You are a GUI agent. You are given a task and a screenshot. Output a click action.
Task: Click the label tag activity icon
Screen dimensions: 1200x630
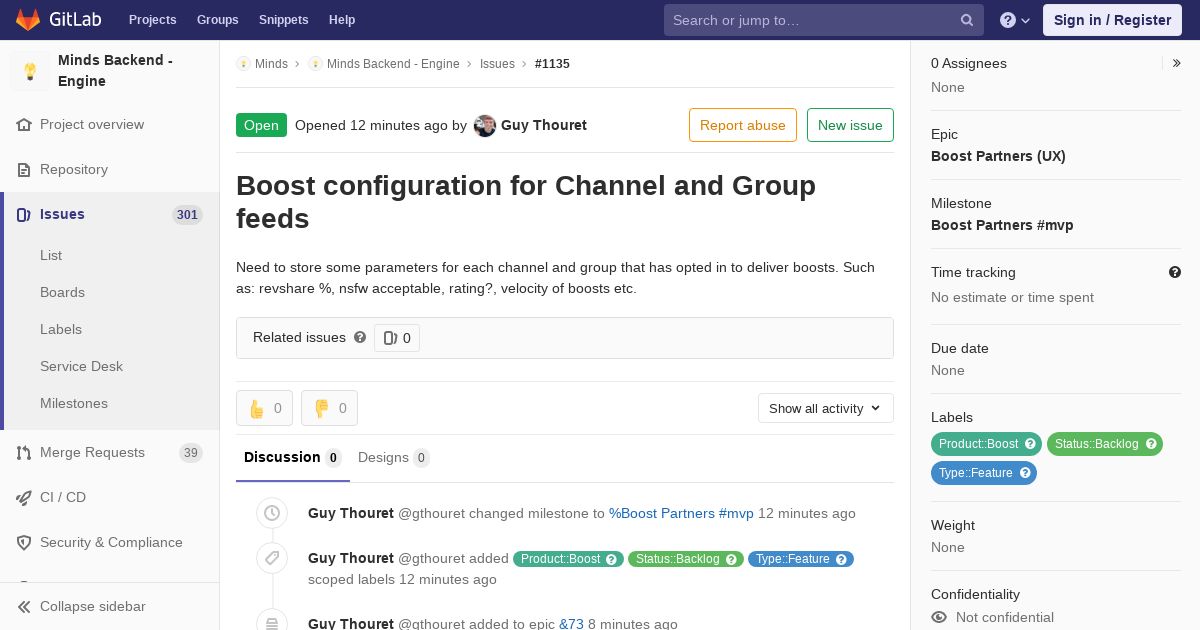tap(272, 558)
